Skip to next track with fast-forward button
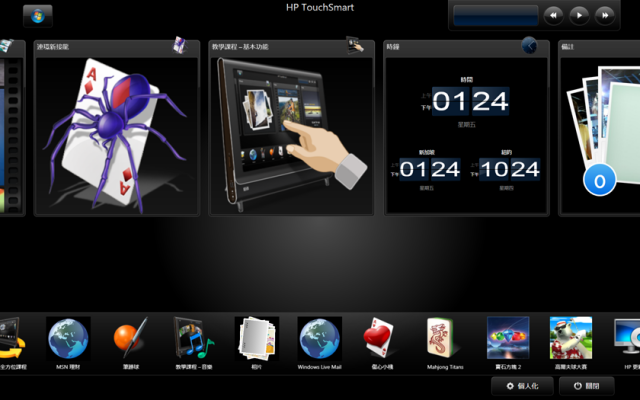Screen dimensions: 640x400 click(605, 16)
